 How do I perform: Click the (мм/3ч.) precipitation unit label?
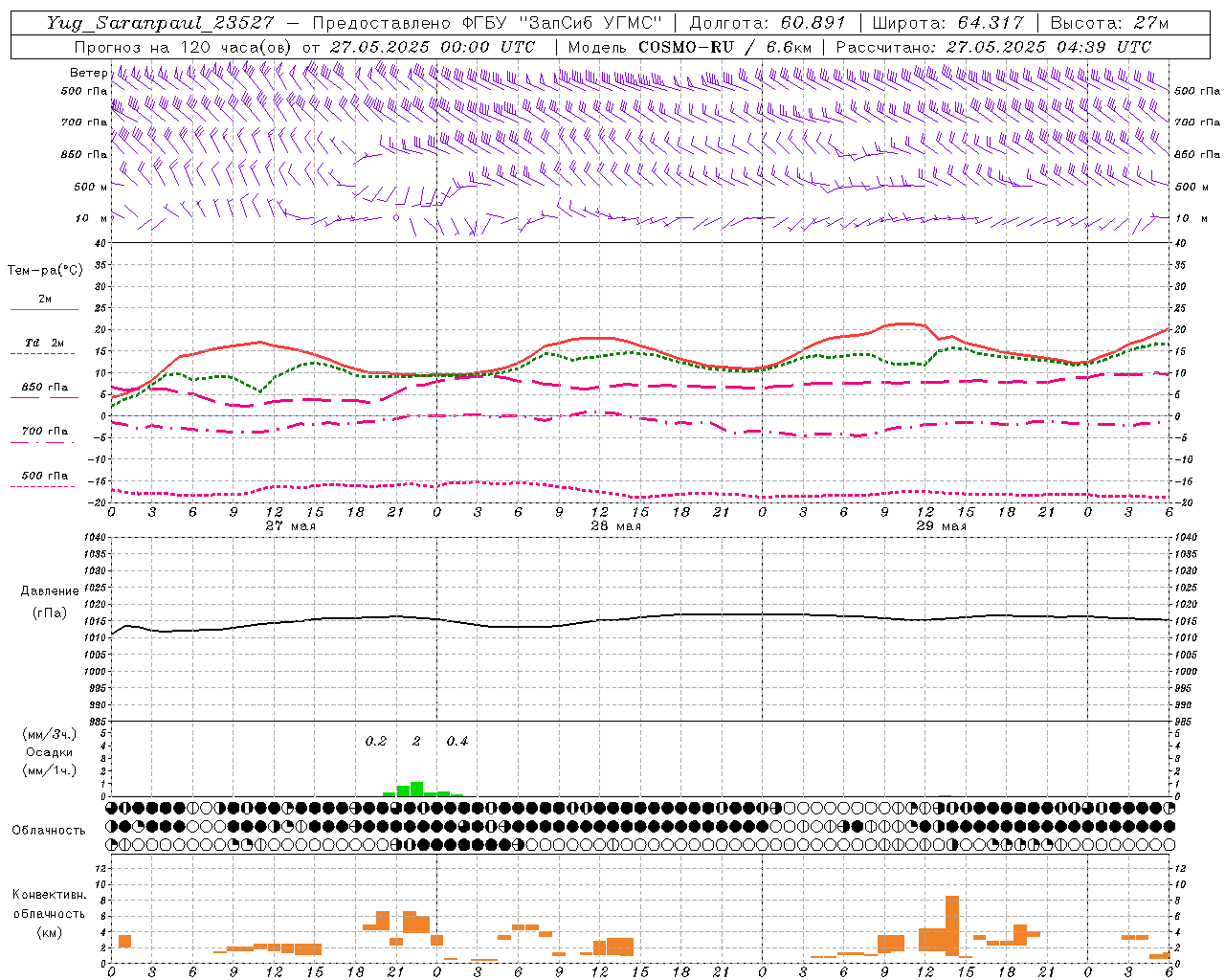click(x=50, y=734)
